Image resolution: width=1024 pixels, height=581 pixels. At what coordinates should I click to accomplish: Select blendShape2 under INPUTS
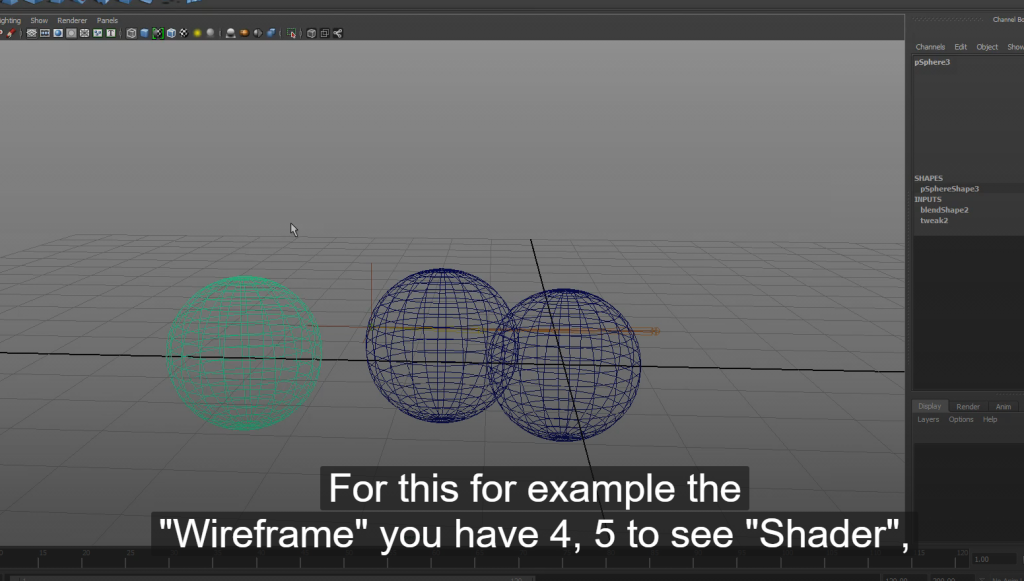coord(944,210)
